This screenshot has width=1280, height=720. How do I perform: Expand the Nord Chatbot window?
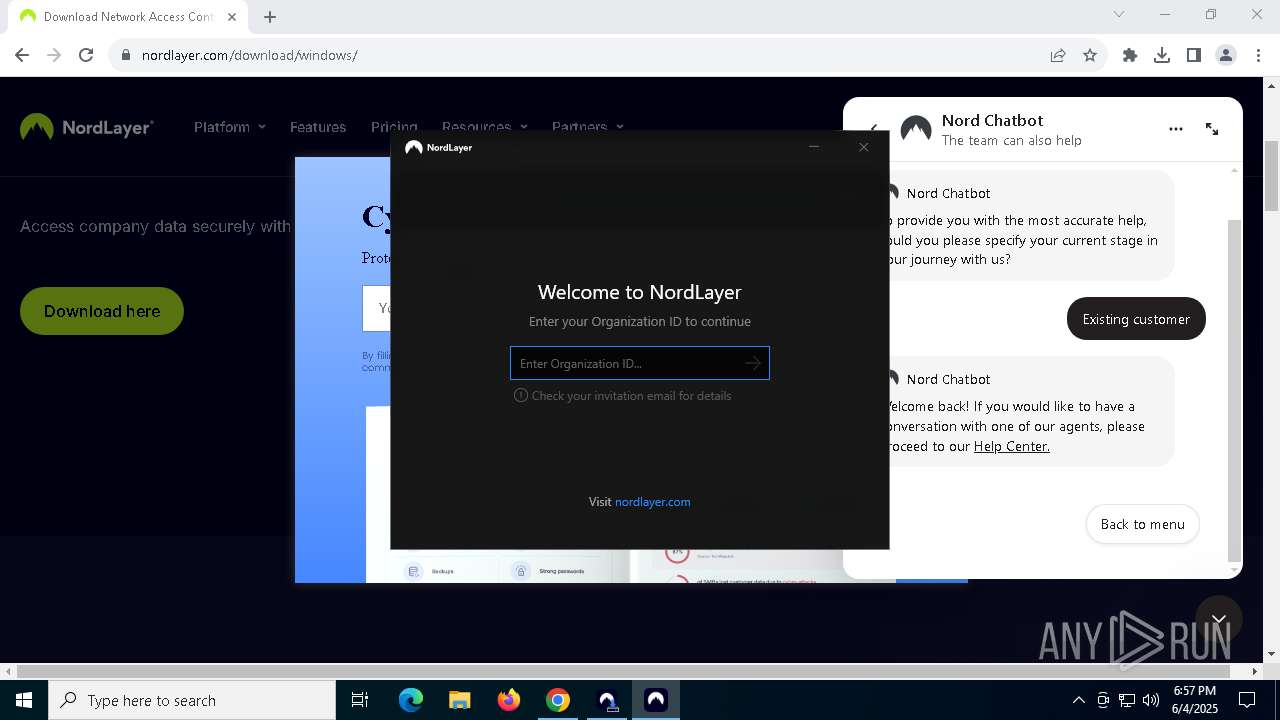coord(1212,129)
